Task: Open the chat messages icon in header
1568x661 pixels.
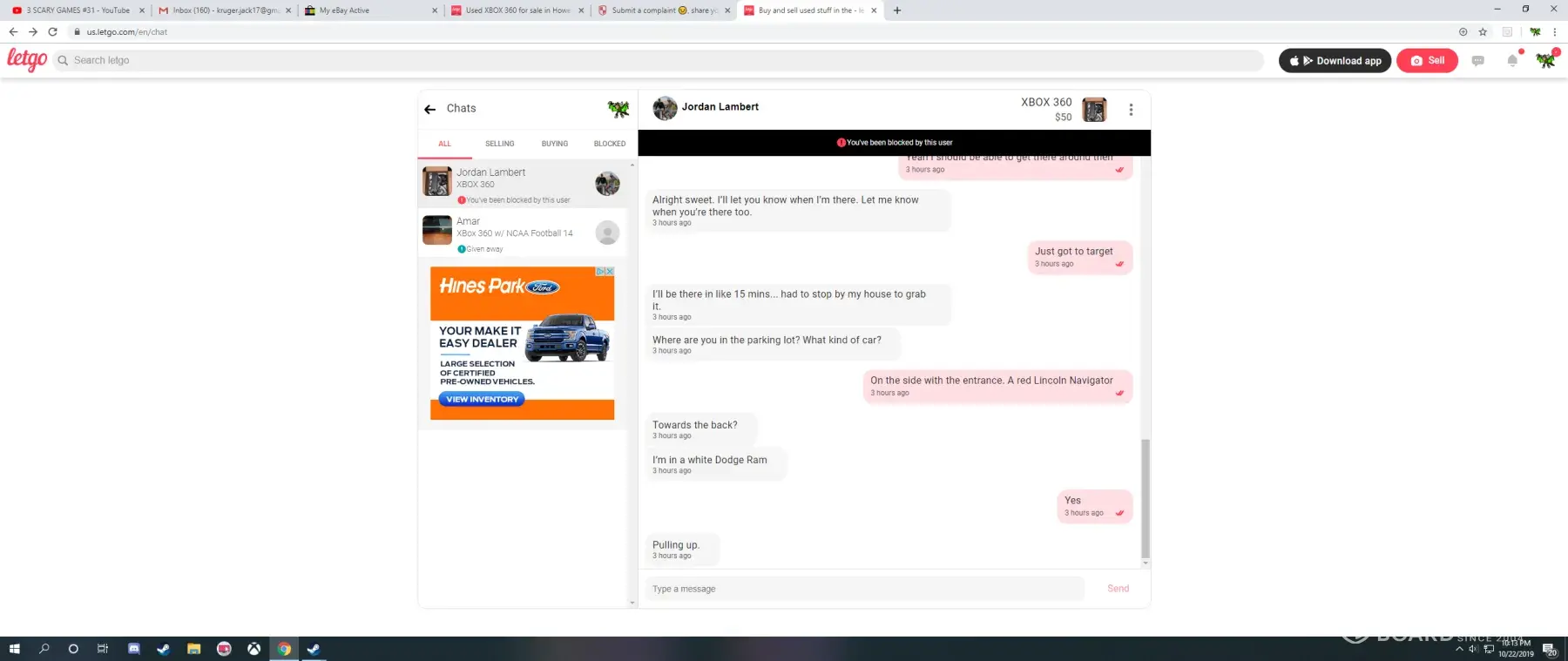Action: tap(1477, 61)
